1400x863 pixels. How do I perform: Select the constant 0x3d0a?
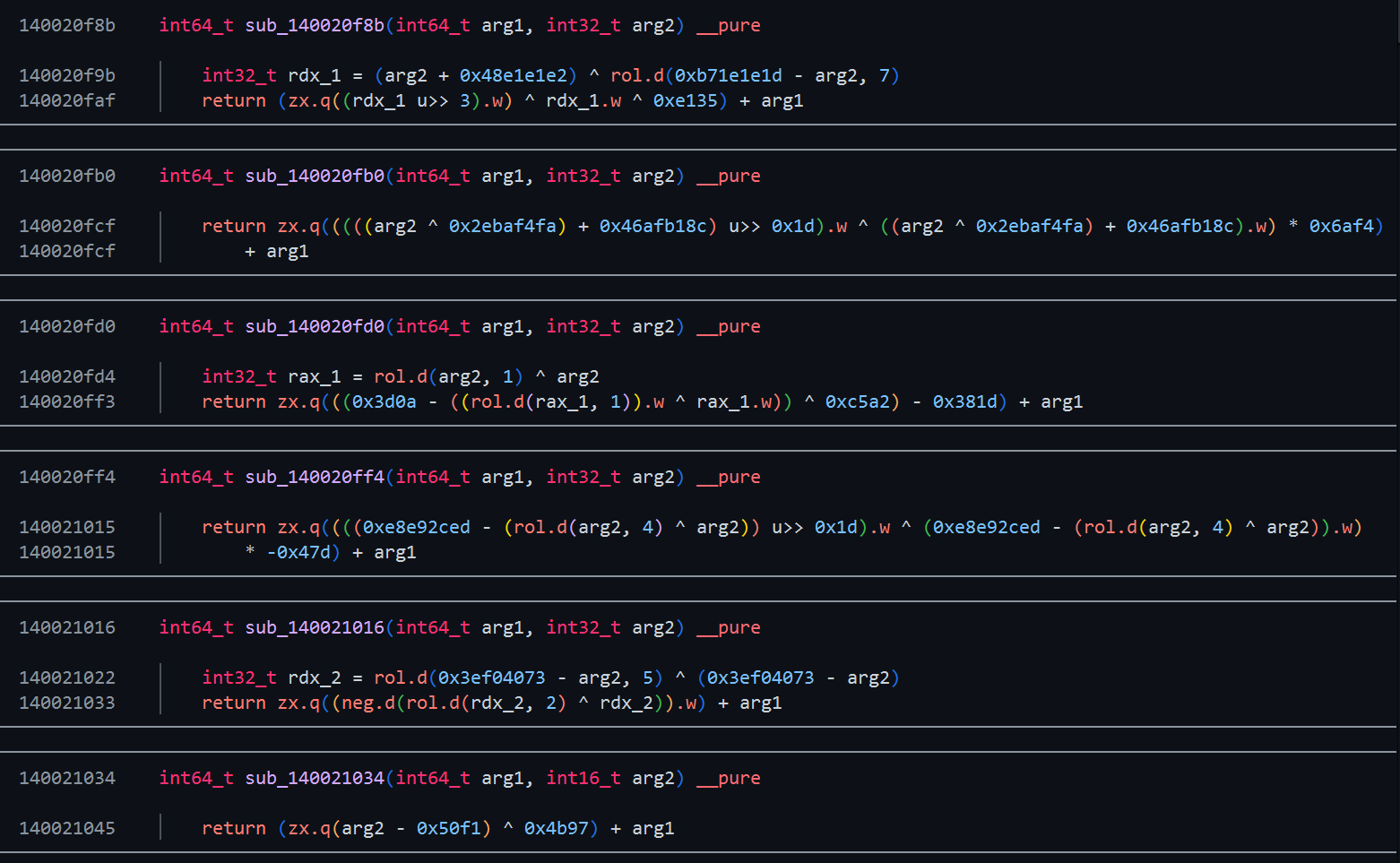pyautogui.click(x=384, y=401)
